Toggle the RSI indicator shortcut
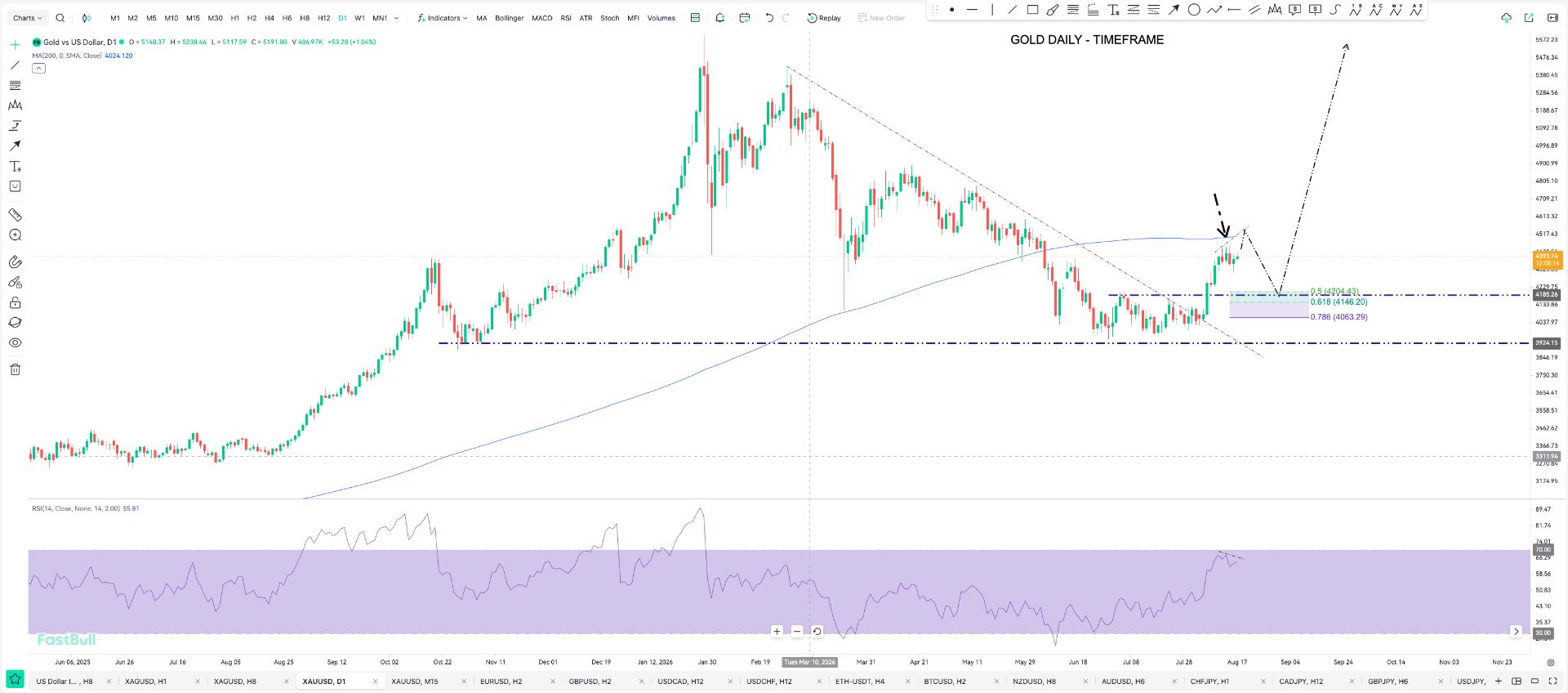Viewport: 1568px width, 693px height. 566,18
